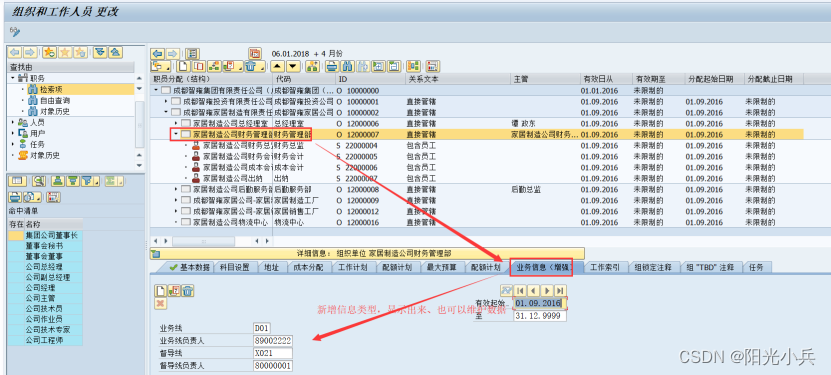The width and height of the screenshot is (831, 375).
Task: Click the 业务线负责人 field with 89002222
Action: click(x=273, y=341)
